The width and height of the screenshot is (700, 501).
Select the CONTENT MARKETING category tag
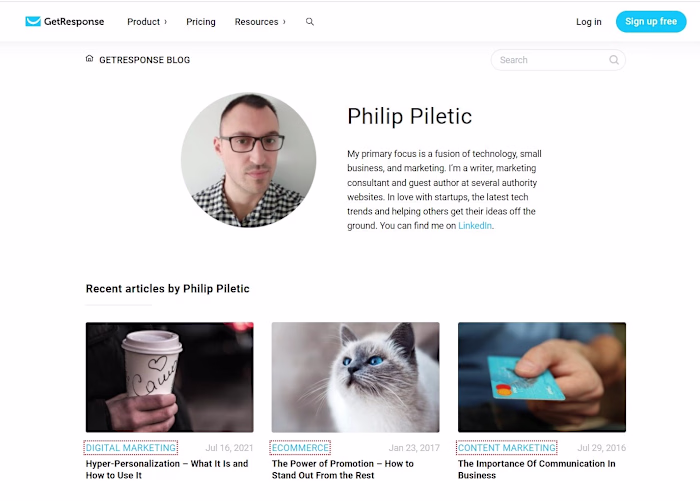[507, 447]
